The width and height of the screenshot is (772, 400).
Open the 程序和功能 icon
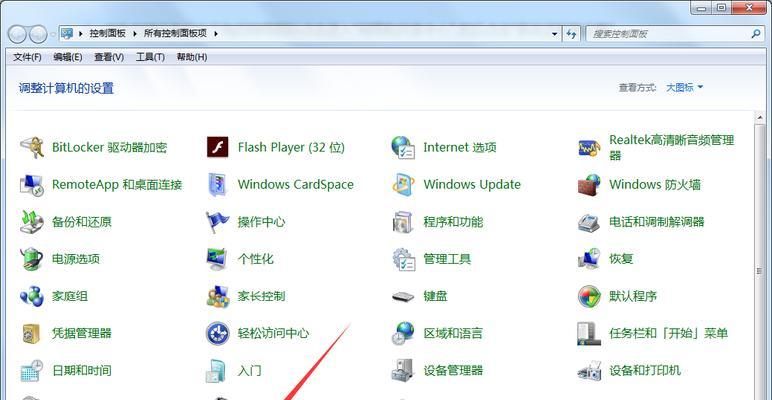[x=403, y=222]
